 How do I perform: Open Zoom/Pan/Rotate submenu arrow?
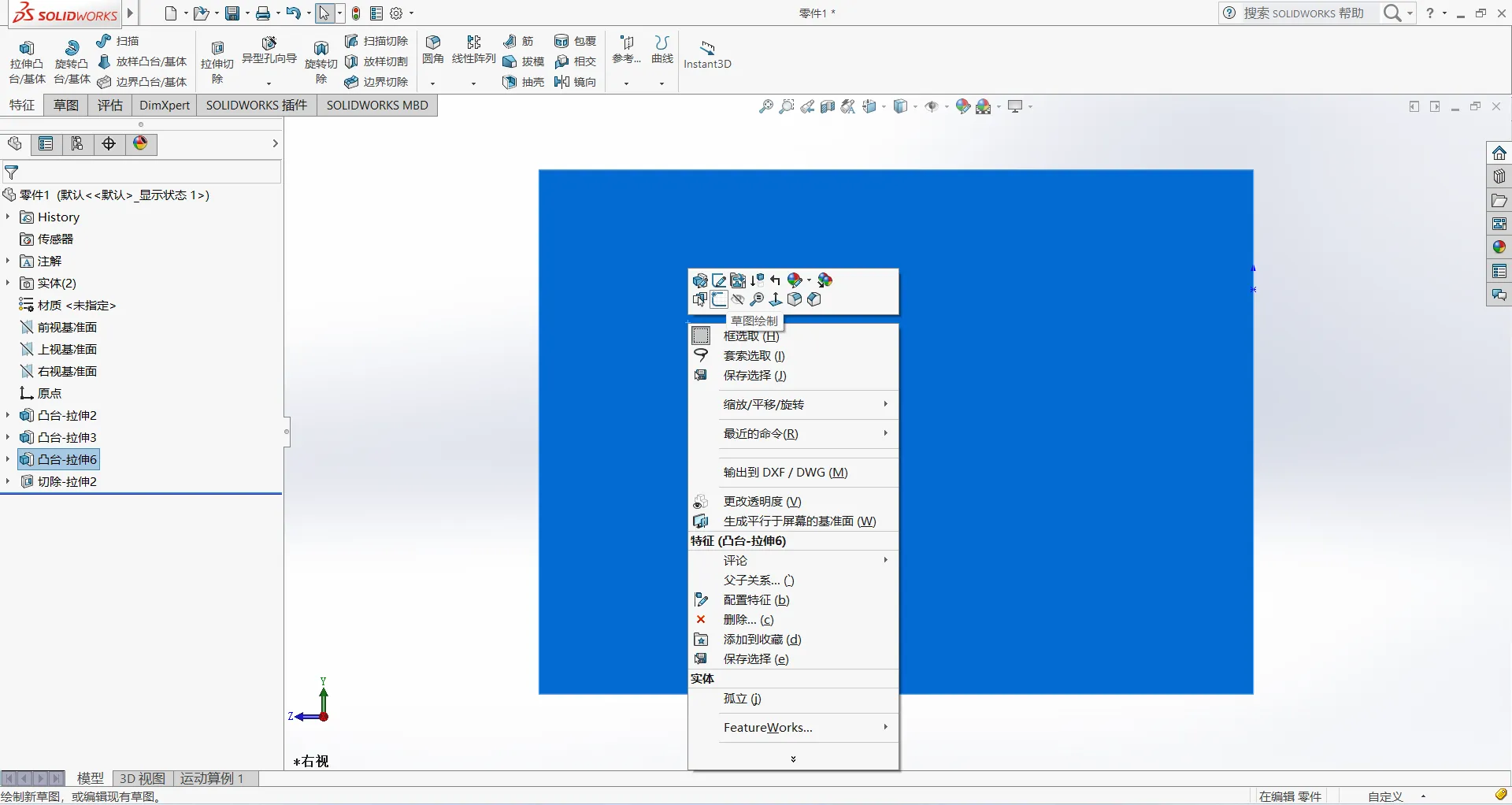[886, 404]
